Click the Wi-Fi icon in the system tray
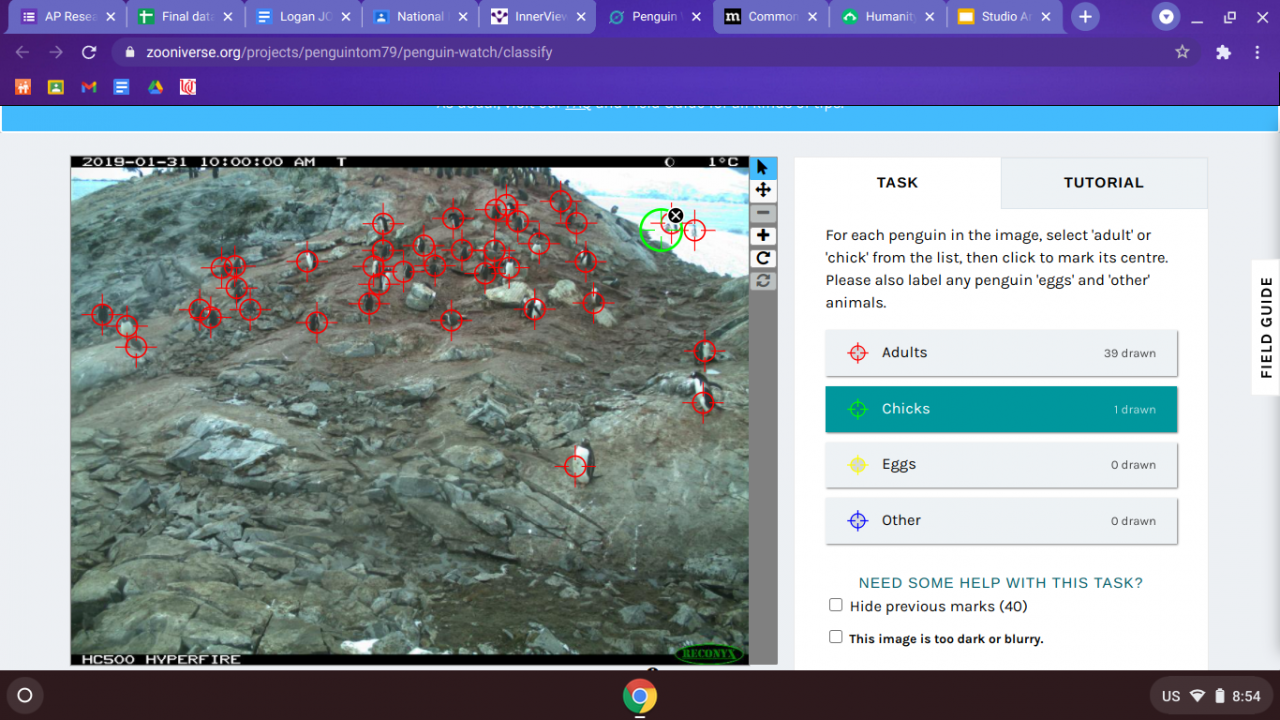The width and height of the screenshot is (1280, 720). pos(1197,696)
